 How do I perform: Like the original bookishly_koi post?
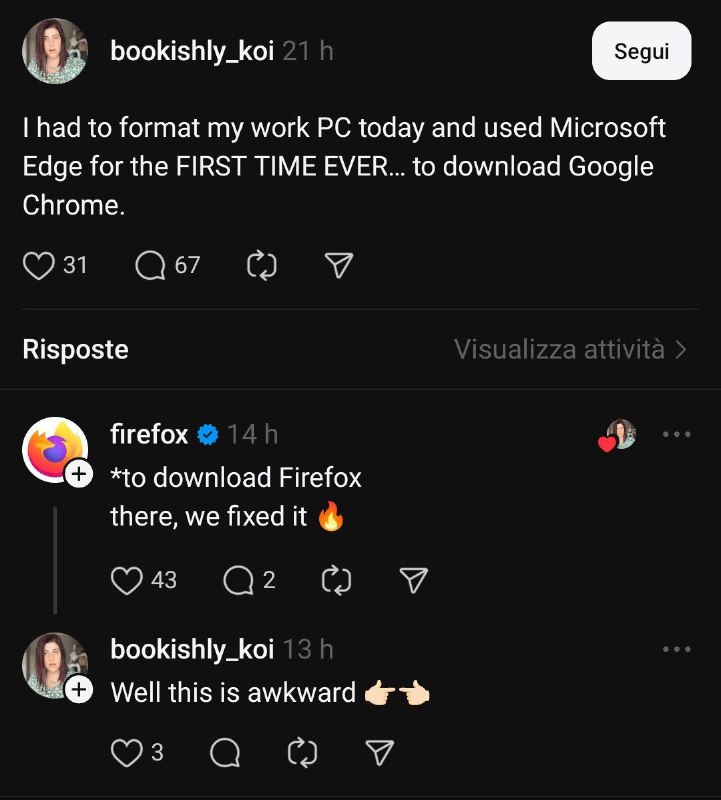[x=38, y=265]
